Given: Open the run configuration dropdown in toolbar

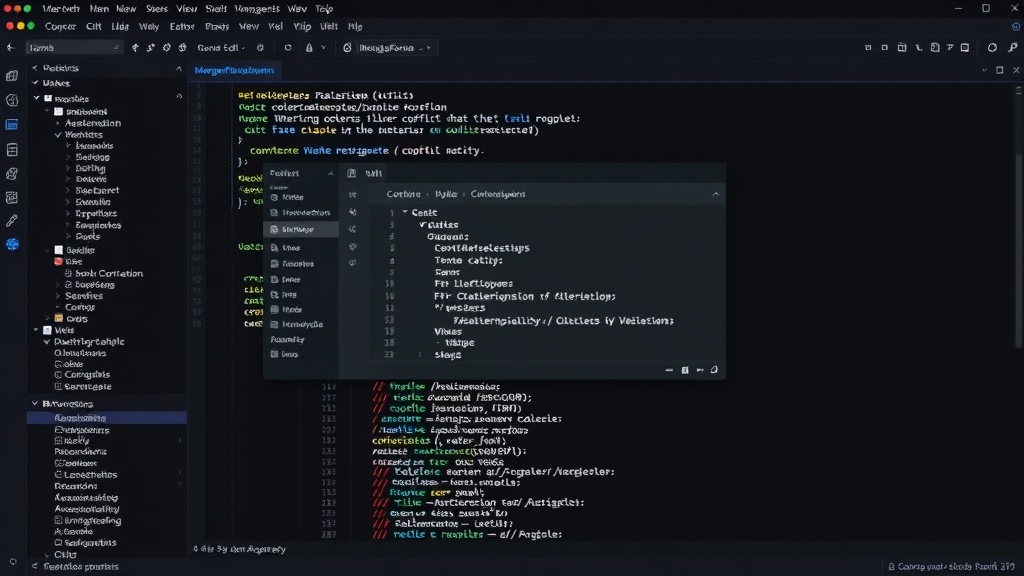Looking at the screenshot, I should point(394,48).
